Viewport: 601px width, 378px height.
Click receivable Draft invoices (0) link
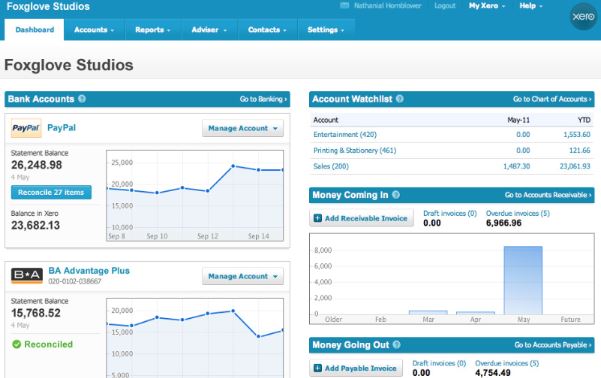click(x=450, y=213)
